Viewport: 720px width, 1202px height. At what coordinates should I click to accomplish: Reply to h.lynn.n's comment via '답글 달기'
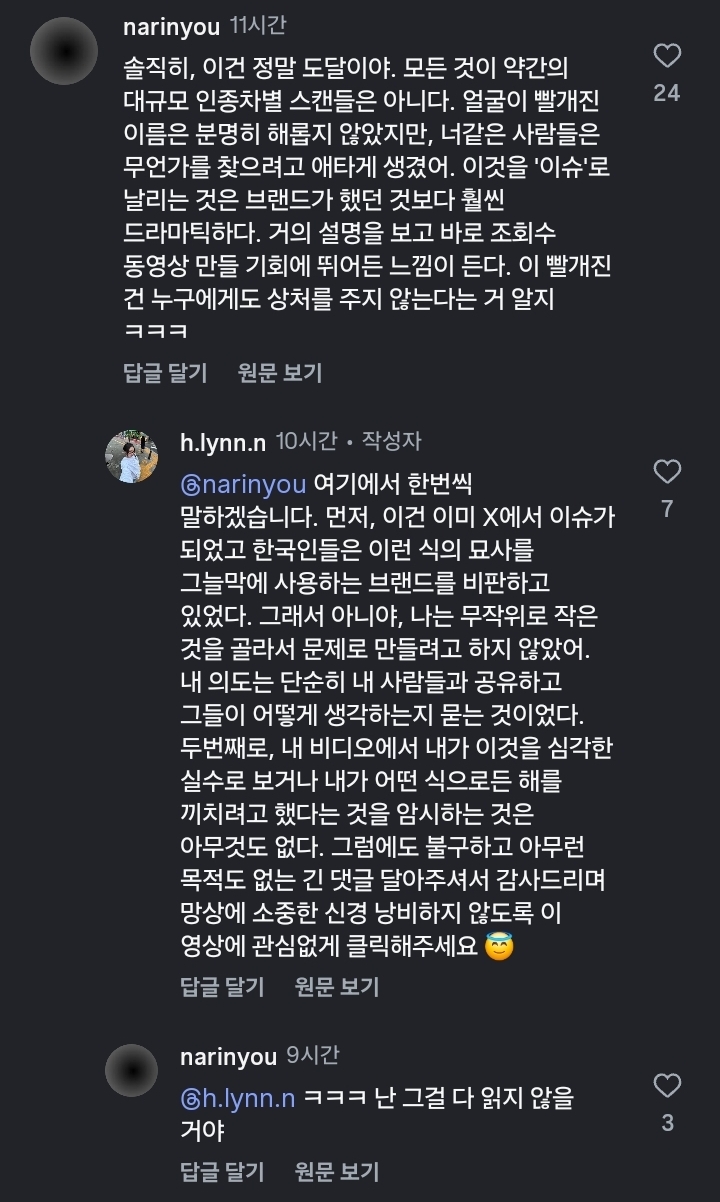(222, 987)
